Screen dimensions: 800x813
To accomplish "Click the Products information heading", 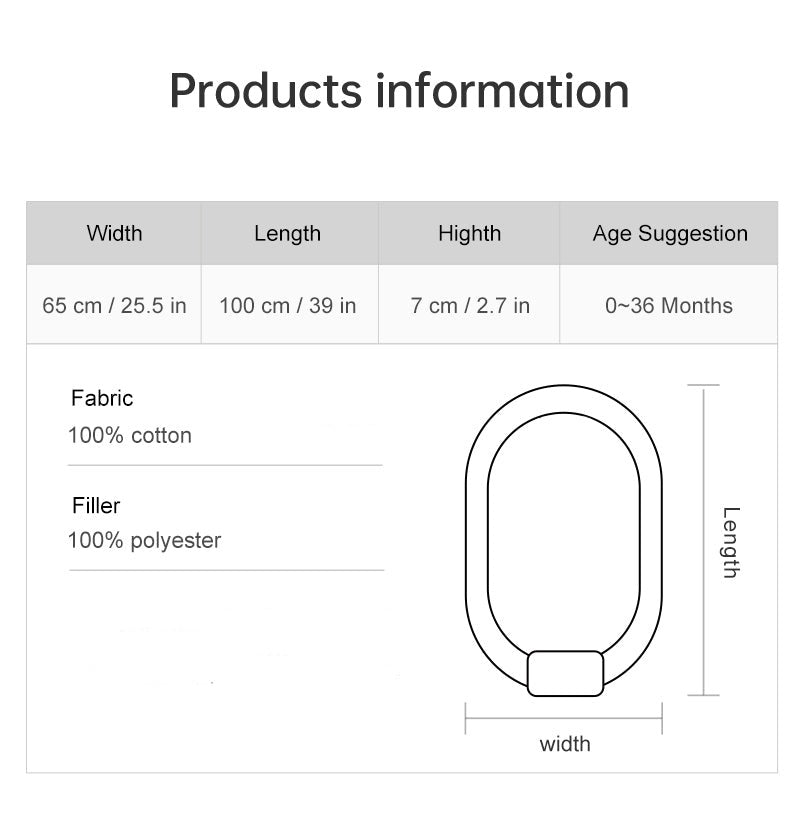I will (399, 91).
